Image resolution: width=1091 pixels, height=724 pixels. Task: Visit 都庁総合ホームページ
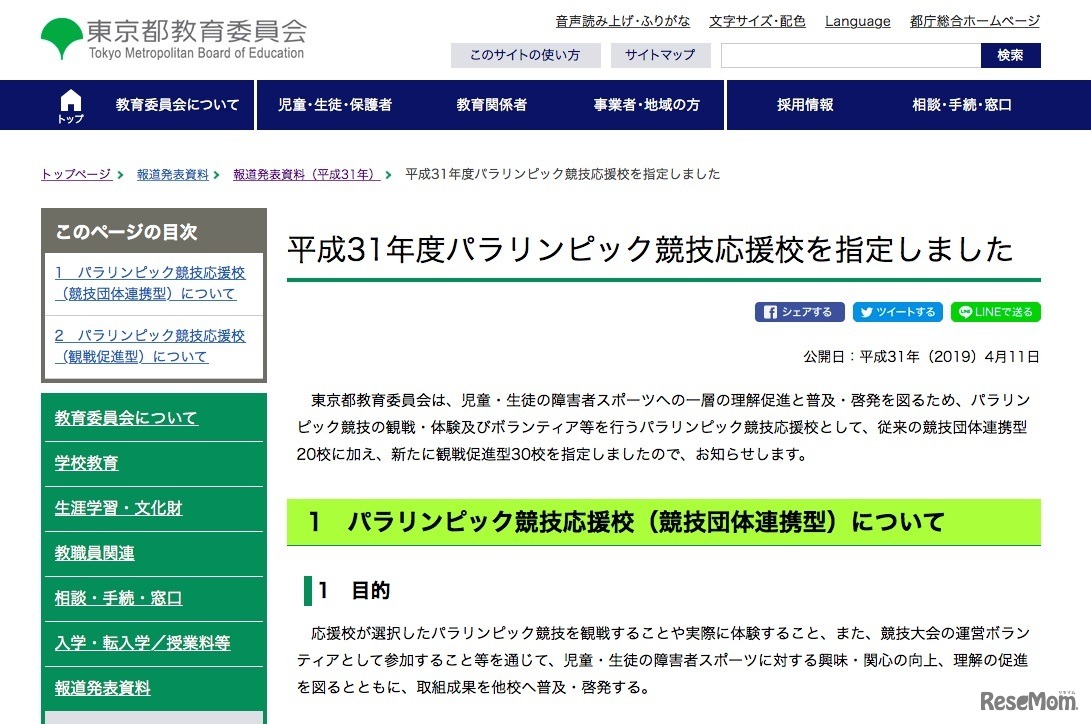974,21
